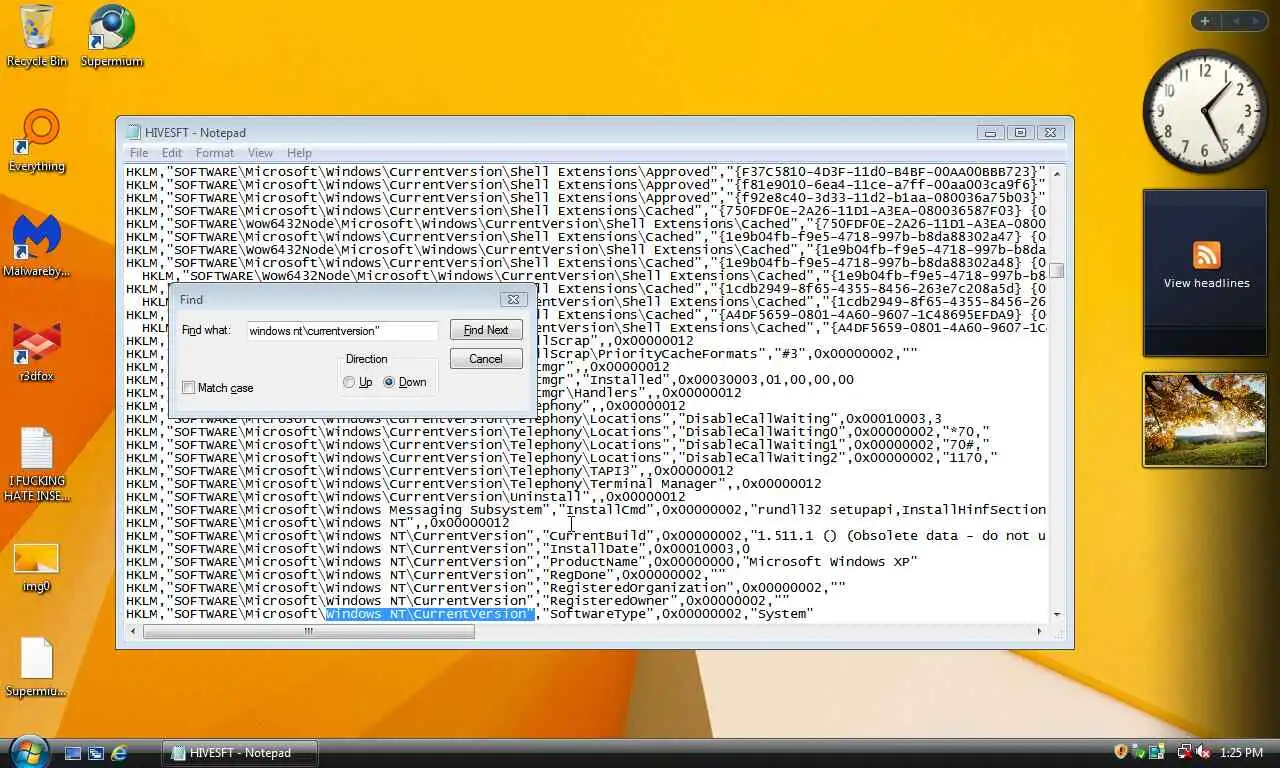The image size is (1280, 768).
Task: Click the "SoftwareType" entry text
Action: pos(598,614)
